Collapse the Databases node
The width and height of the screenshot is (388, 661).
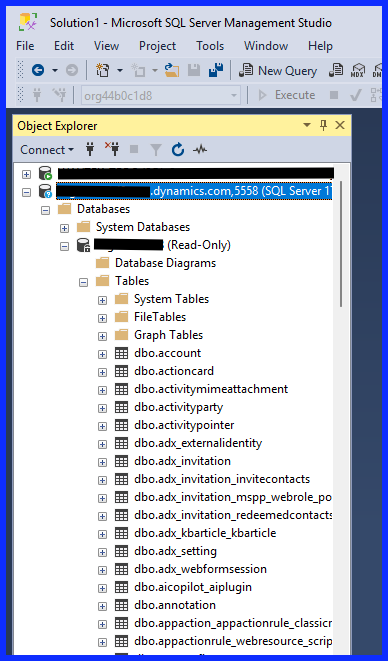coord(46,210)
